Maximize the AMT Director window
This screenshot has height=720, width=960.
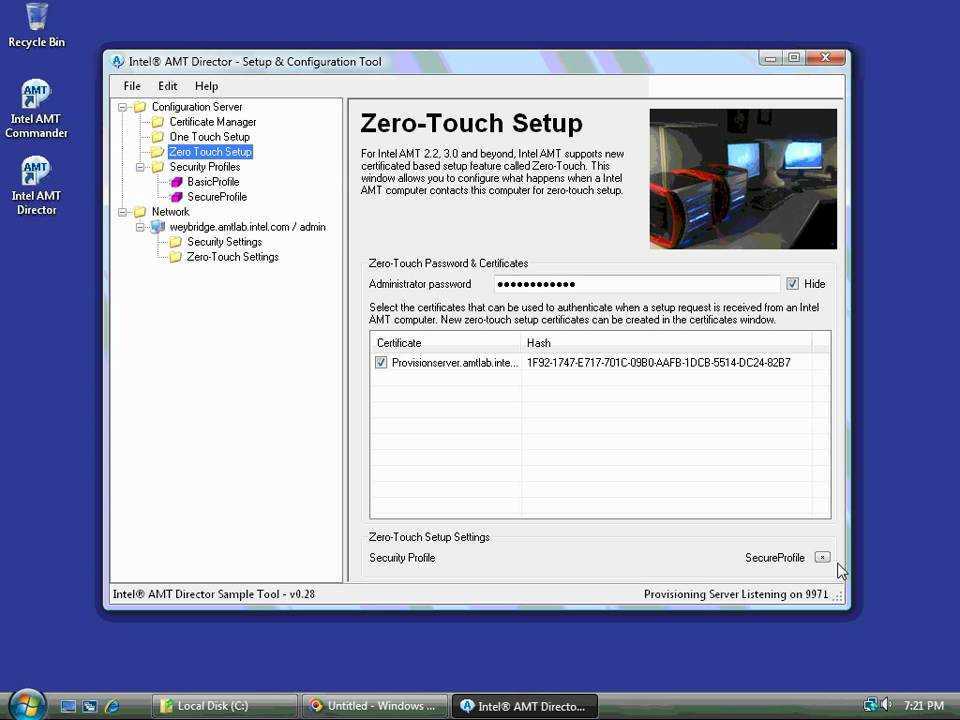coord(794,58)
